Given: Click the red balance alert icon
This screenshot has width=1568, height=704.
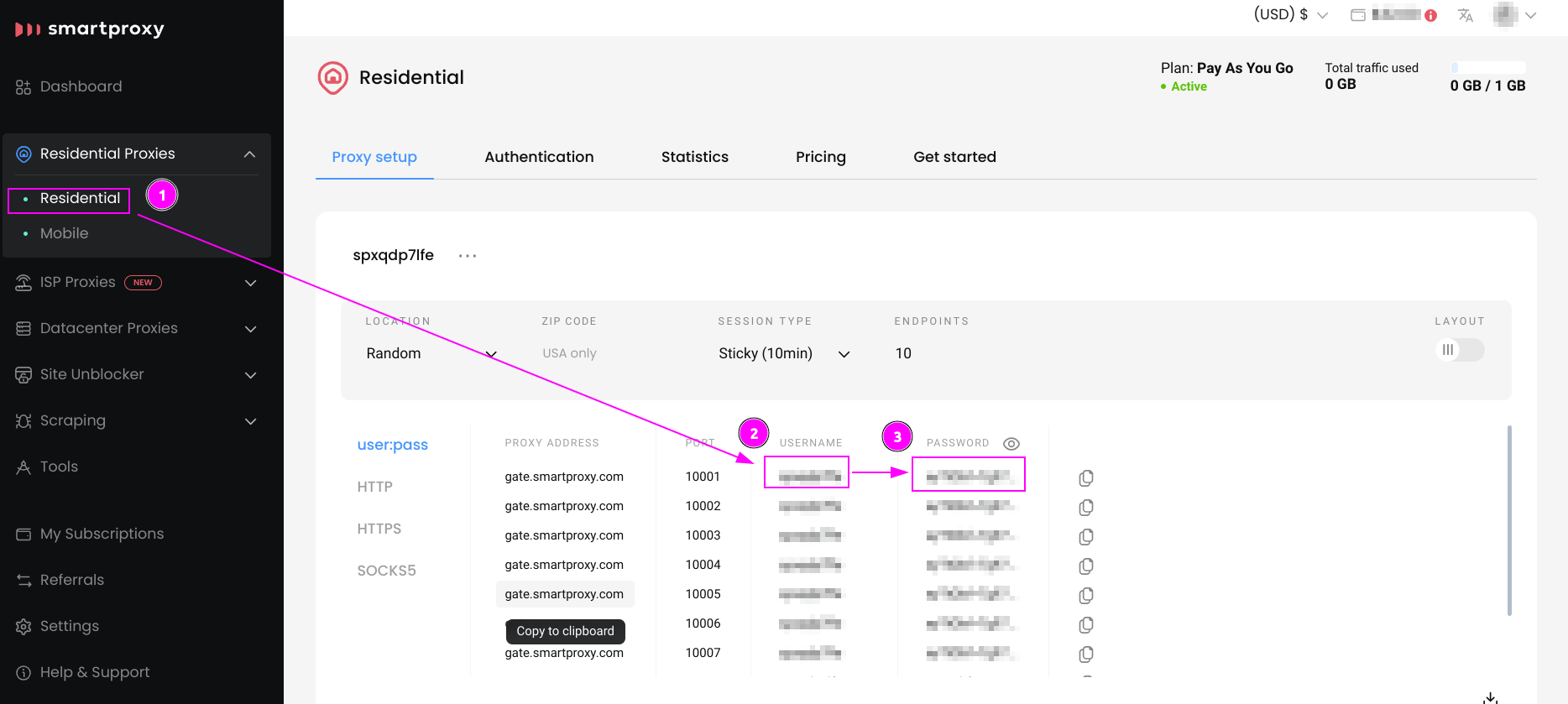Looking at the screenshot, I should click(1431, 15).
